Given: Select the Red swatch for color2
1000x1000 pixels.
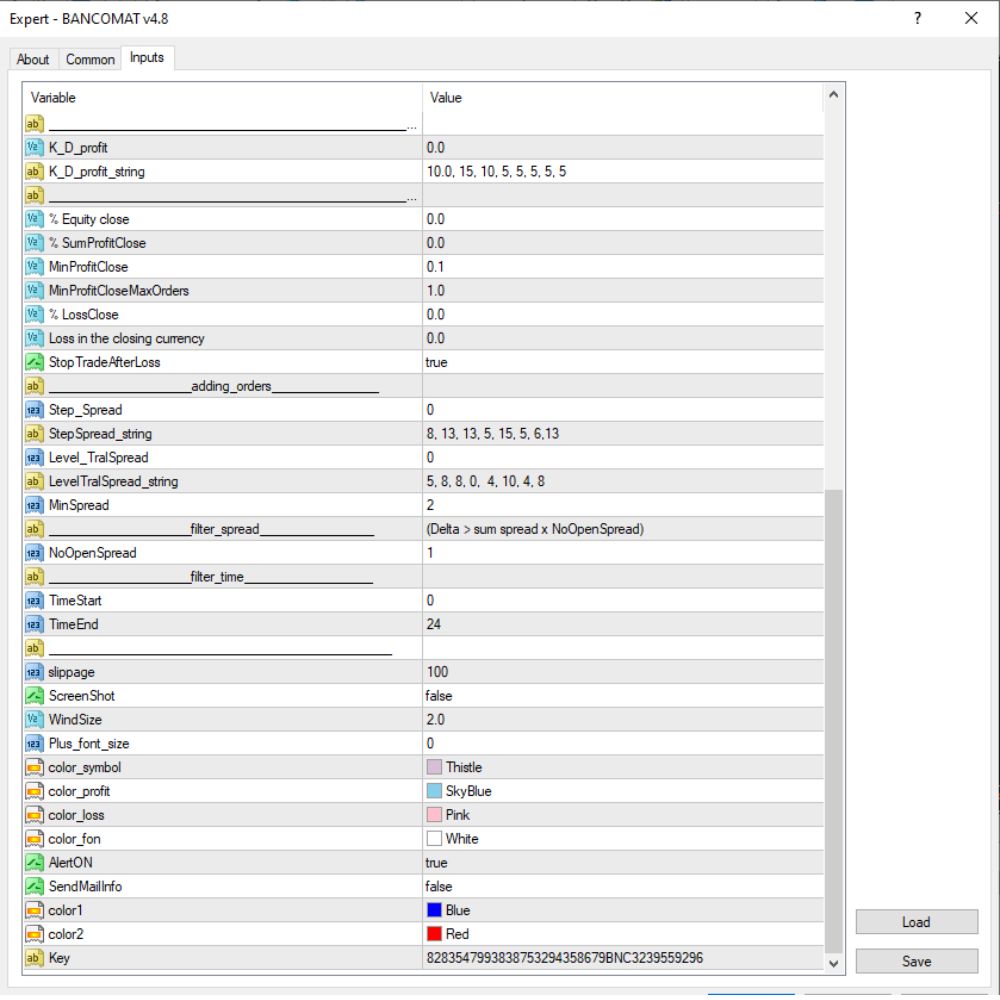Looking at the screenshot, I should (434, 934).
